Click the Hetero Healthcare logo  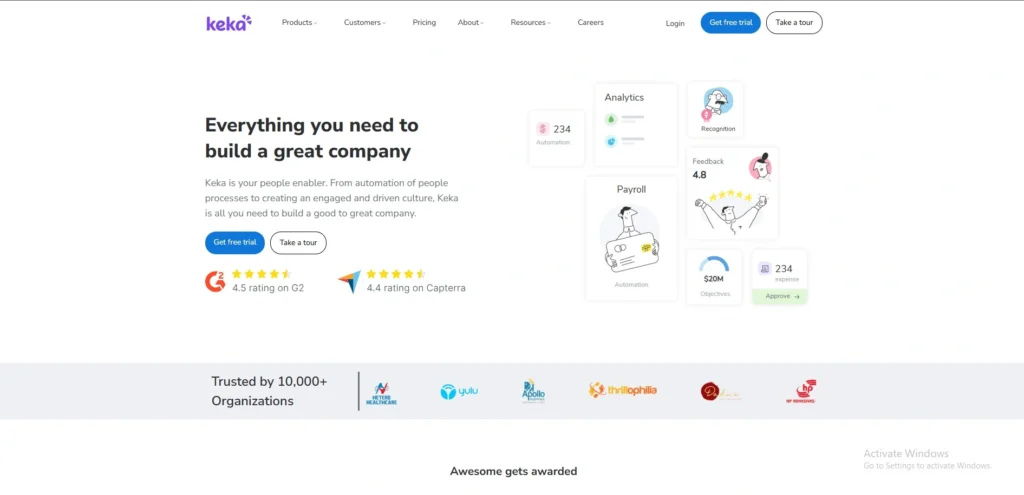tap(382, 392)
